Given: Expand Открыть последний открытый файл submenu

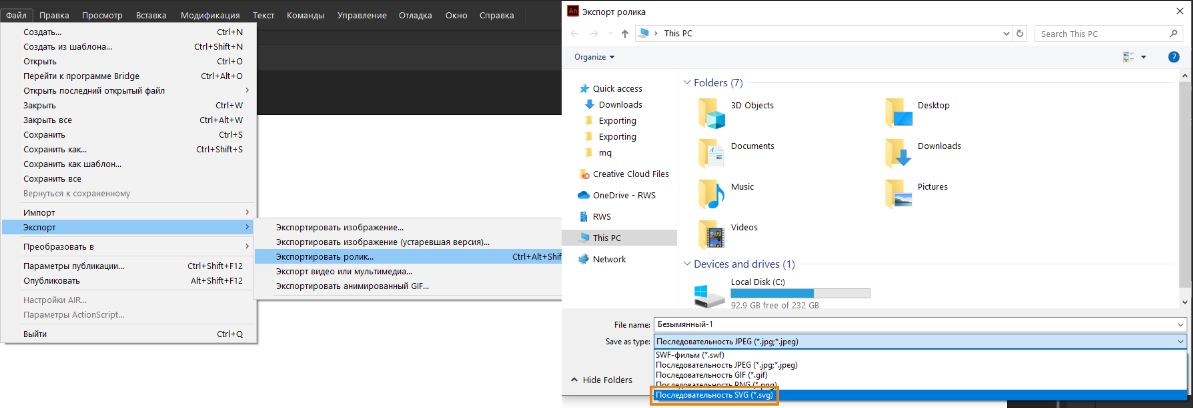Looking at the screenshot, I should [x=129, y=91].
